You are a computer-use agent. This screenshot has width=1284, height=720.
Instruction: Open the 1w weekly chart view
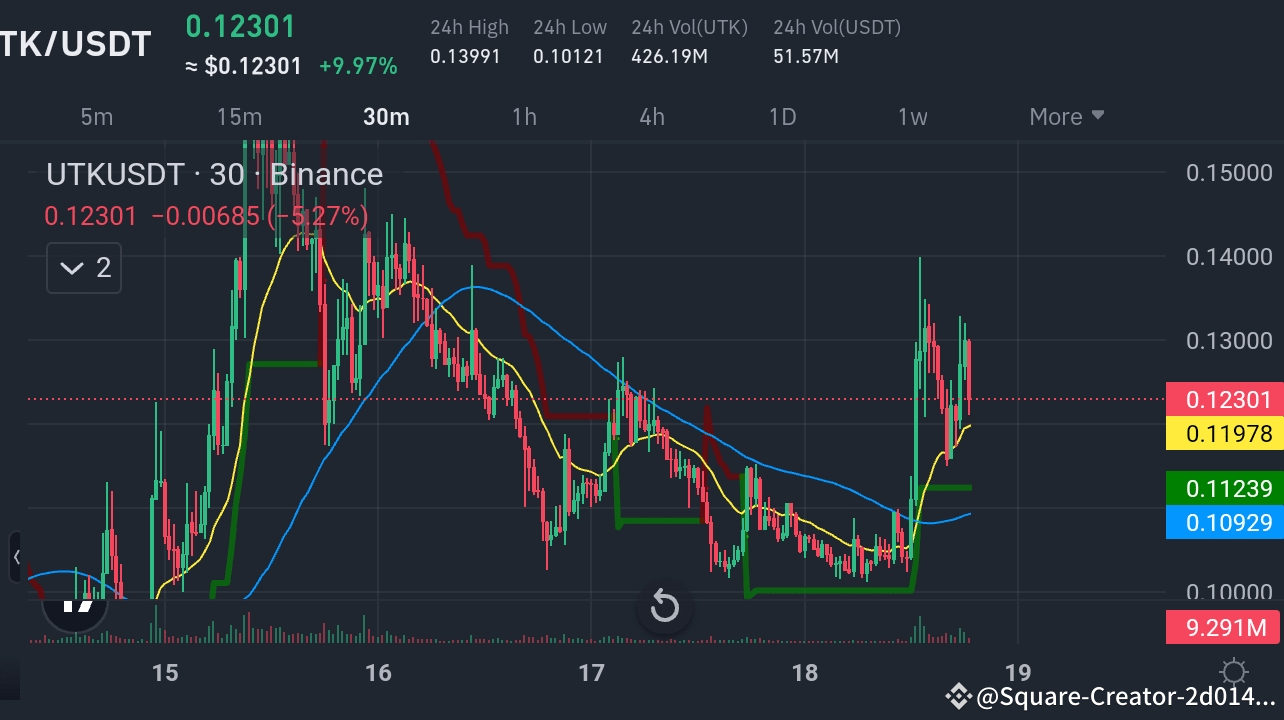pos(911,117)
